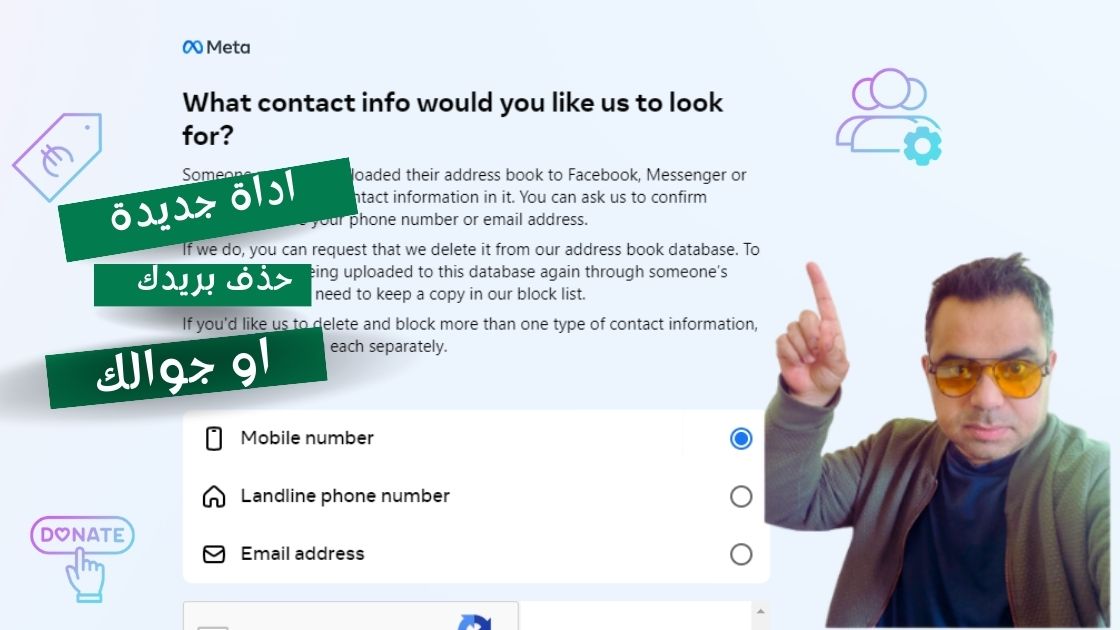
Task: Click the "Mobile number" option label
Action: click(307, 438)
